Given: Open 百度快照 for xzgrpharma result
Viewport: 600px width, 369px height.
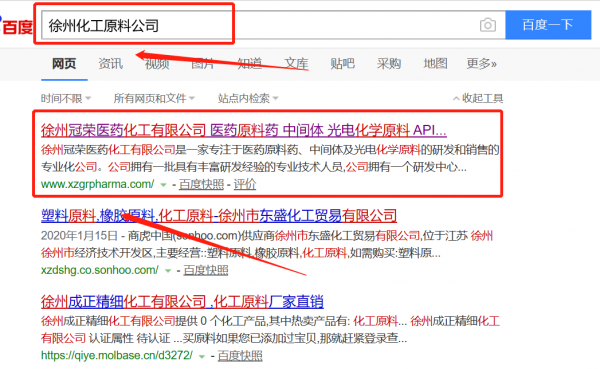Looking at the screenshot, I should coord(201,184).
